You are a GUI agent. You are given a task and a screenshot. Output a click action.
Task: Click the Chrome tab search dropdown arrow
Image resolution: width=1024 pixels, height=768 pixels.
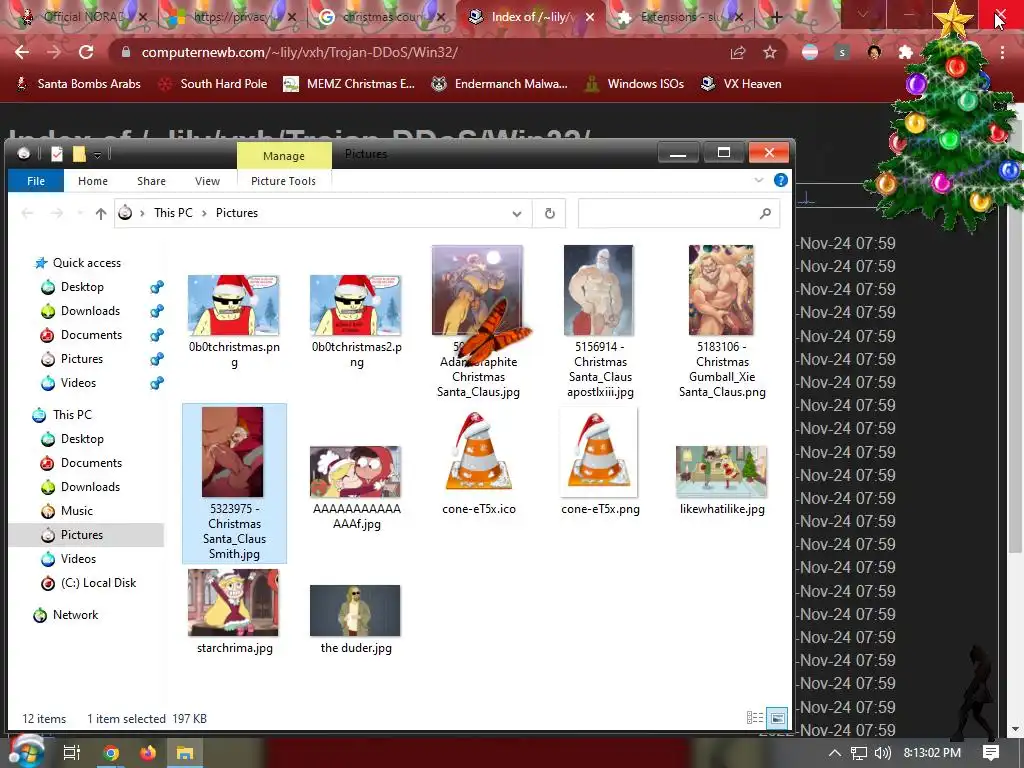(x=863, y=14)
